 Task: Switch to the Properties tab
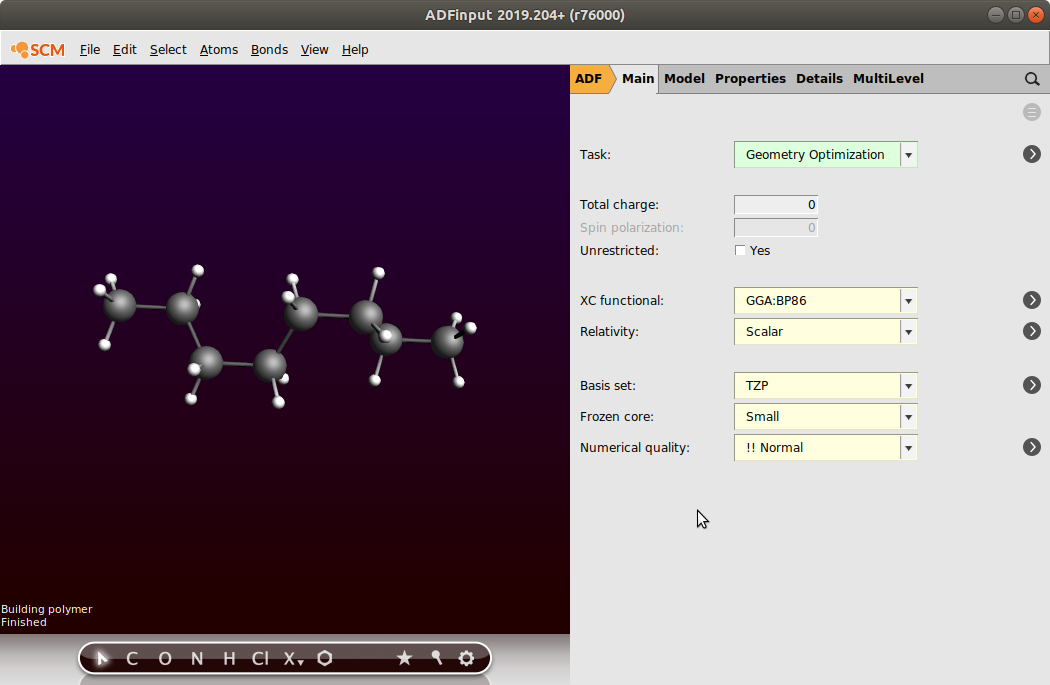point(750,78)
